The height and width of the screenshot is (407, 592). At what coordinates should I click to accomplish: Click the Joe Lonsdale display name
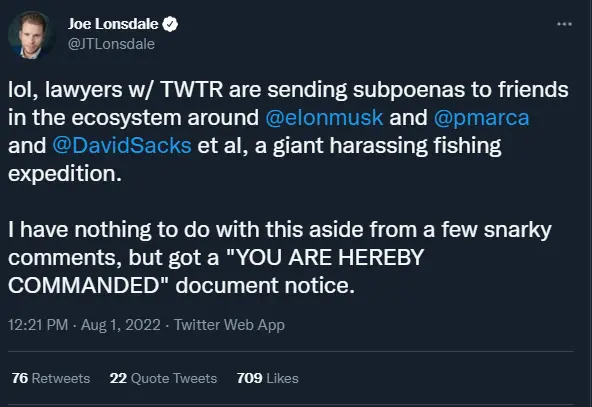113,24
